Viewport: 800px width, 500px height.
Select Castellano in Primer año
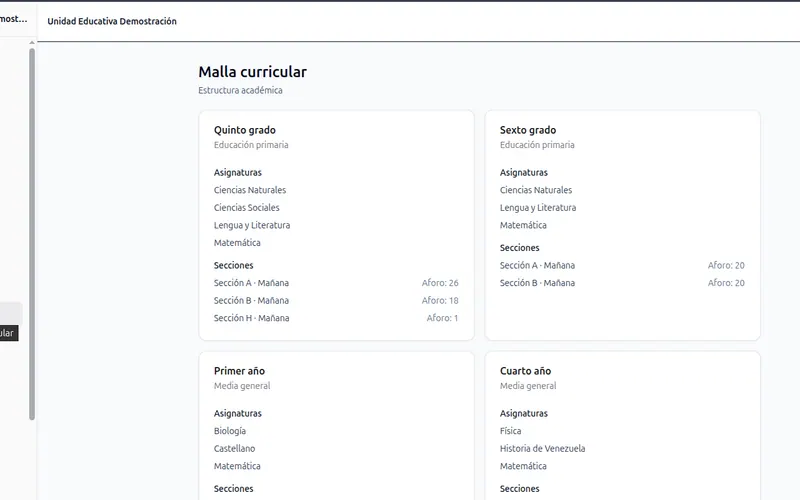point(235,448)
